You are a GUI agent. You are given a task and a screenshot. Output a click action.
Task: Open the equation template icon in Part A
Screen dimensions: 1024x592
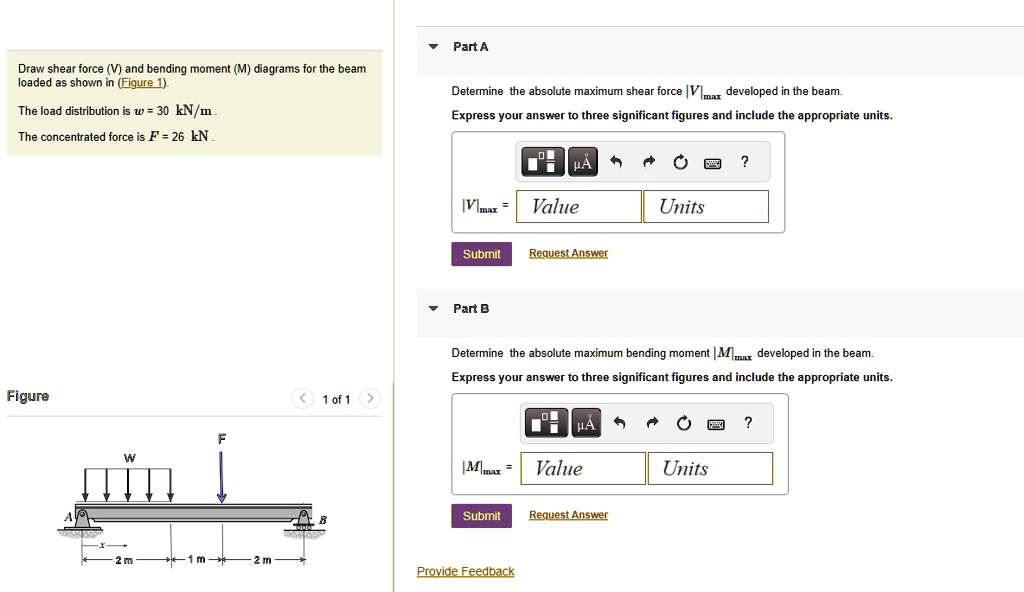(544, 161)
